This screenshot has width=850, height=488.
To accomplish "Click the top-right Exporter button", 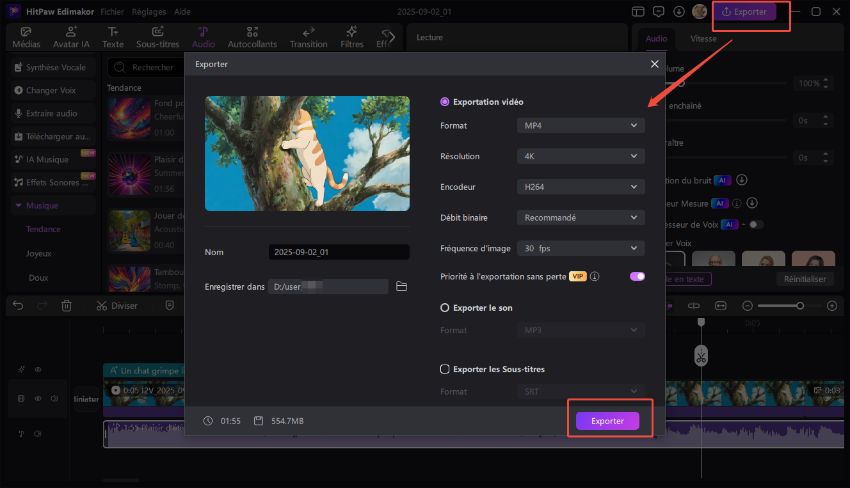I will [x=744, y=11].
